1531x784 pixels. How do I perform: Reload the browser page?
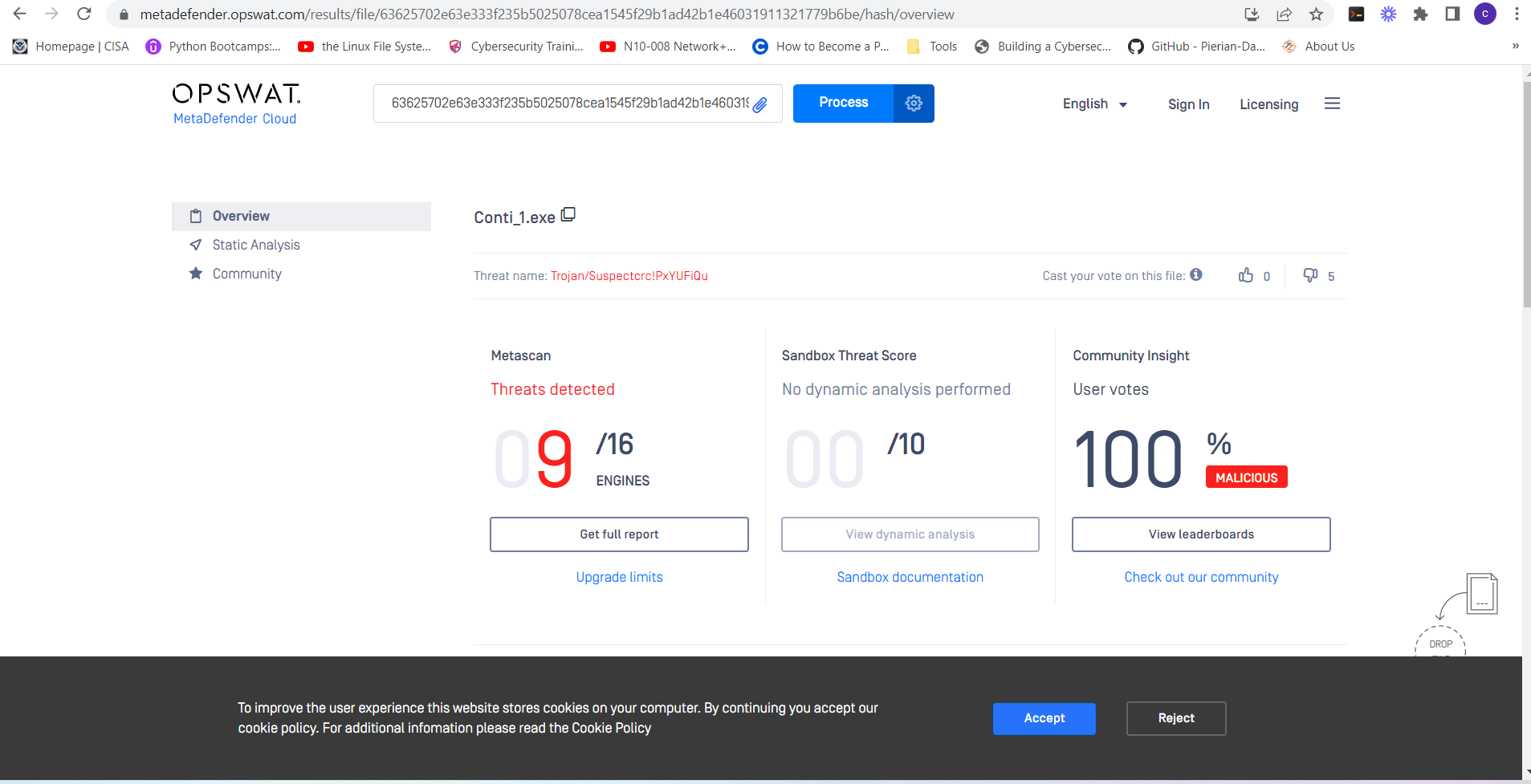[x=84, y=14]
